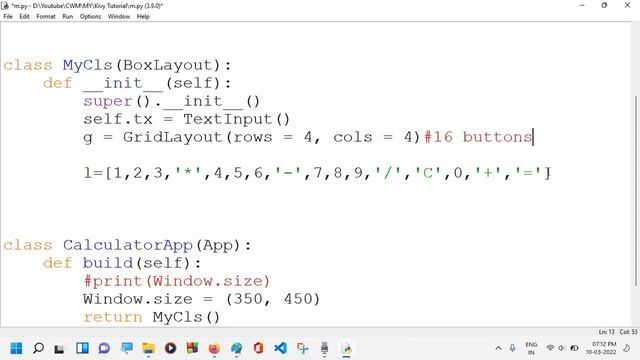Viewport: 640px width, 360px height.
Task: Place cursor in 'class MyCls(BoxLayout):' line
Action: point(117,66)
